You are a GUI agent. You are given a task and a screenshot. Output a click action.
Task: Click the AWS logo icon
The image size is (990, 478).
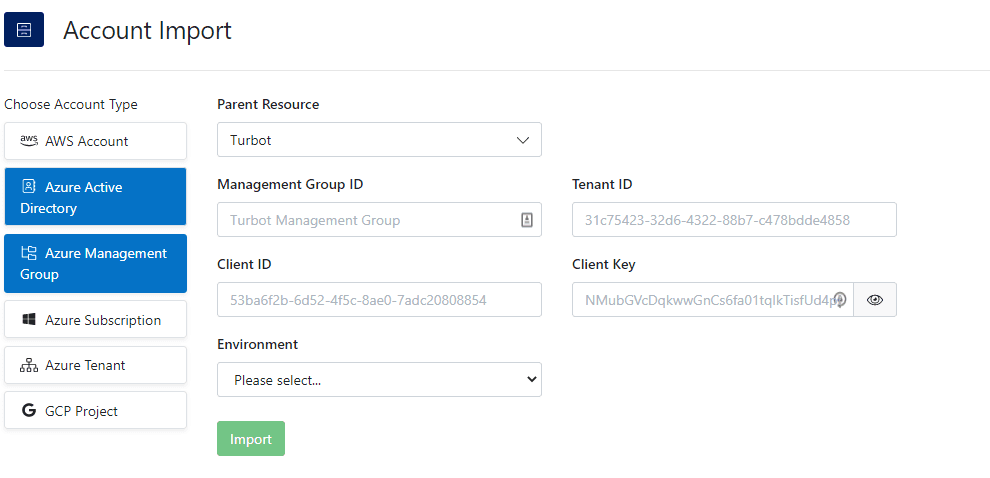click(x=29, y=141)
